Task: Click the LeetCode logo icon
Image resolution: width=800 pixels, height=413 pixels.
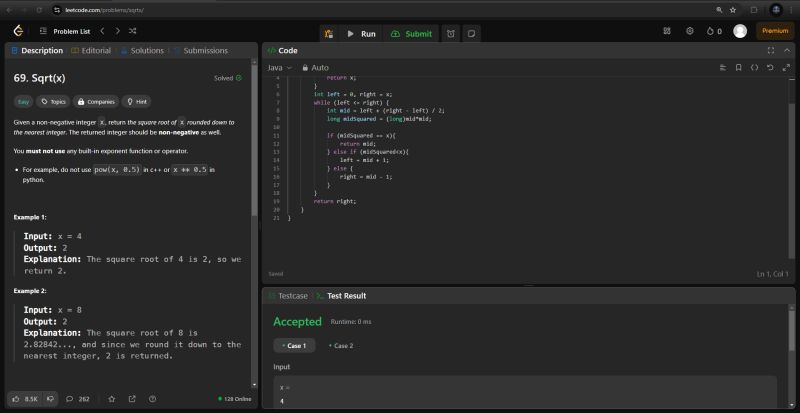Action: click(18, 31)
